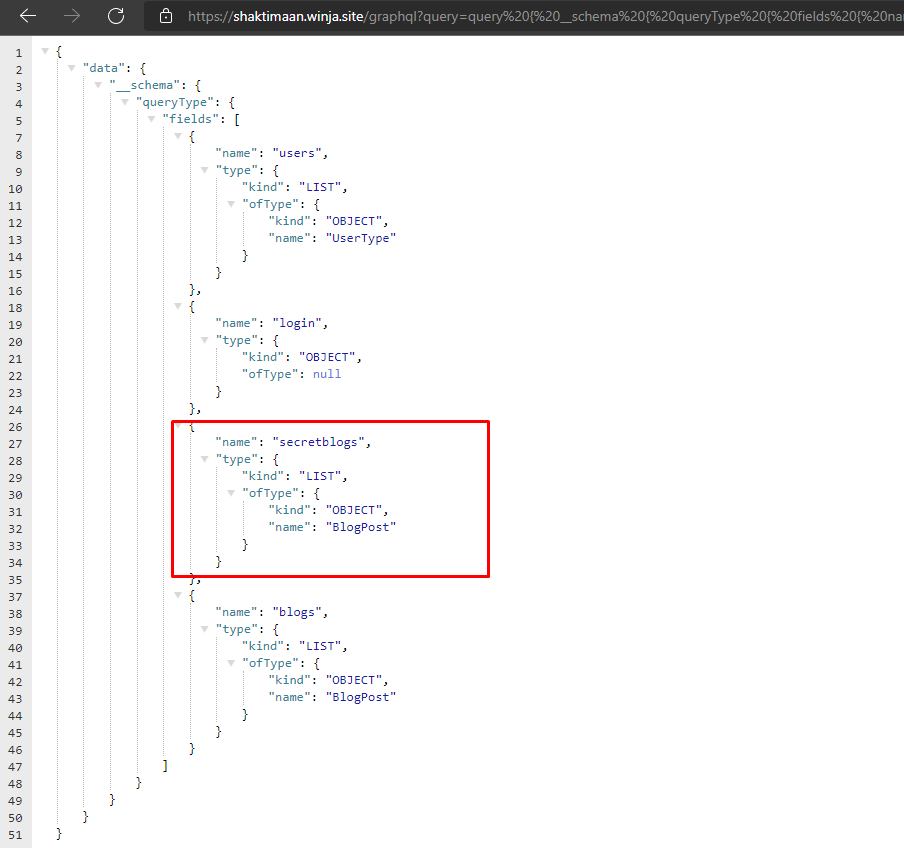This screenshot has width=904, height=850.
Task: Collapse the "queryType" object
Action: (125, 102)
